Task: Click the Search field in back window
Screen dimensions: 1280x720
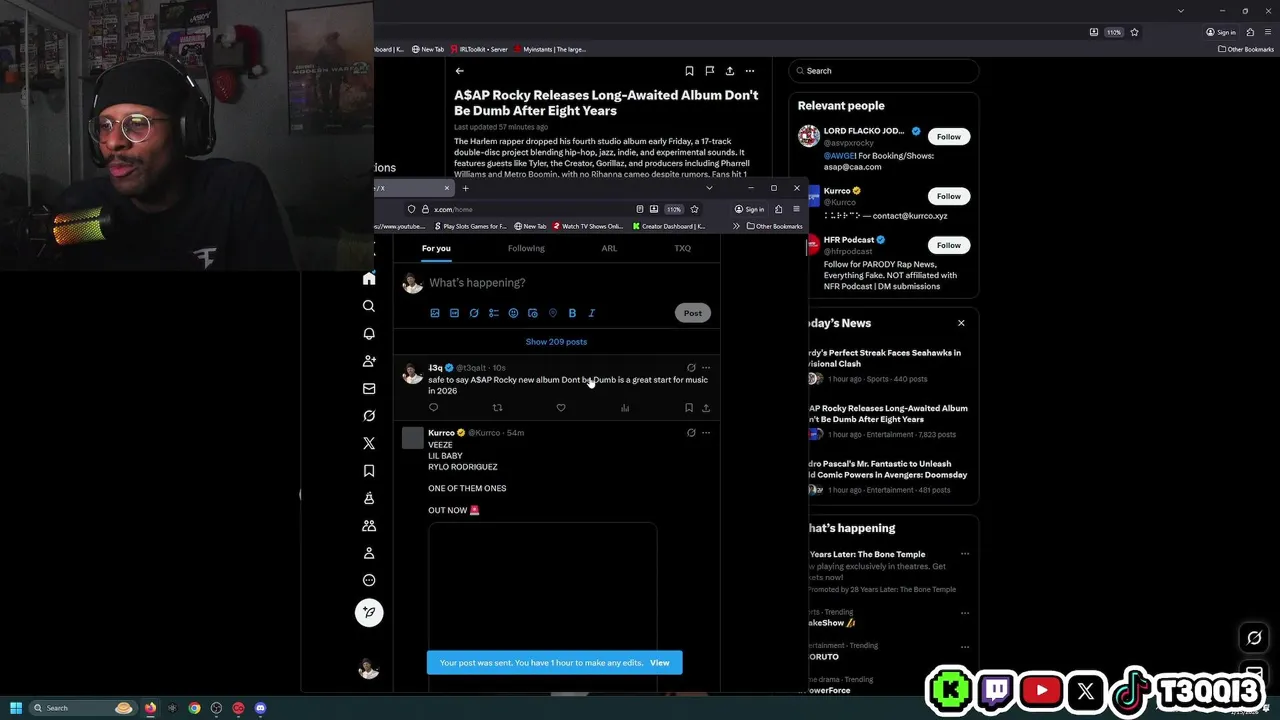Action: [883, 71]
